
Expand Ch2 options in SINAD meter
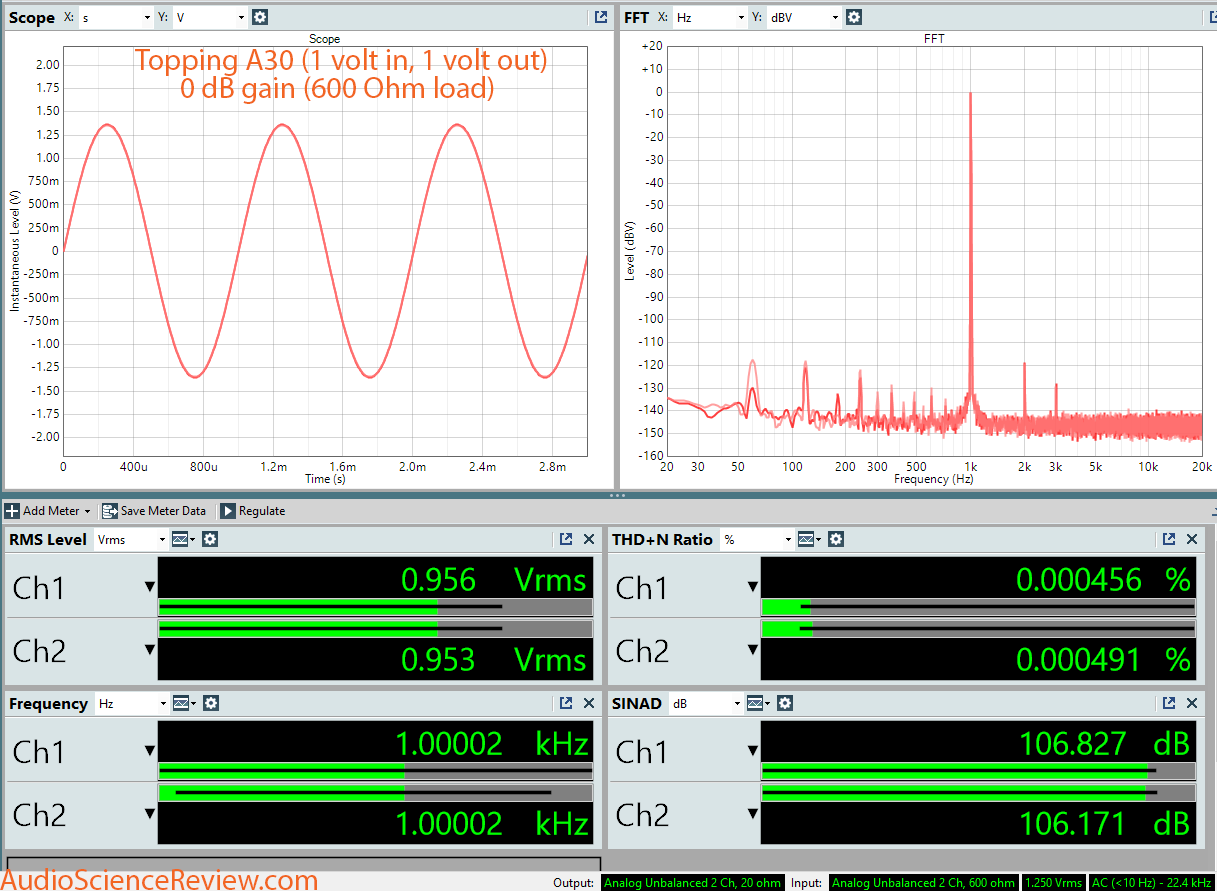tap(753, 814)
